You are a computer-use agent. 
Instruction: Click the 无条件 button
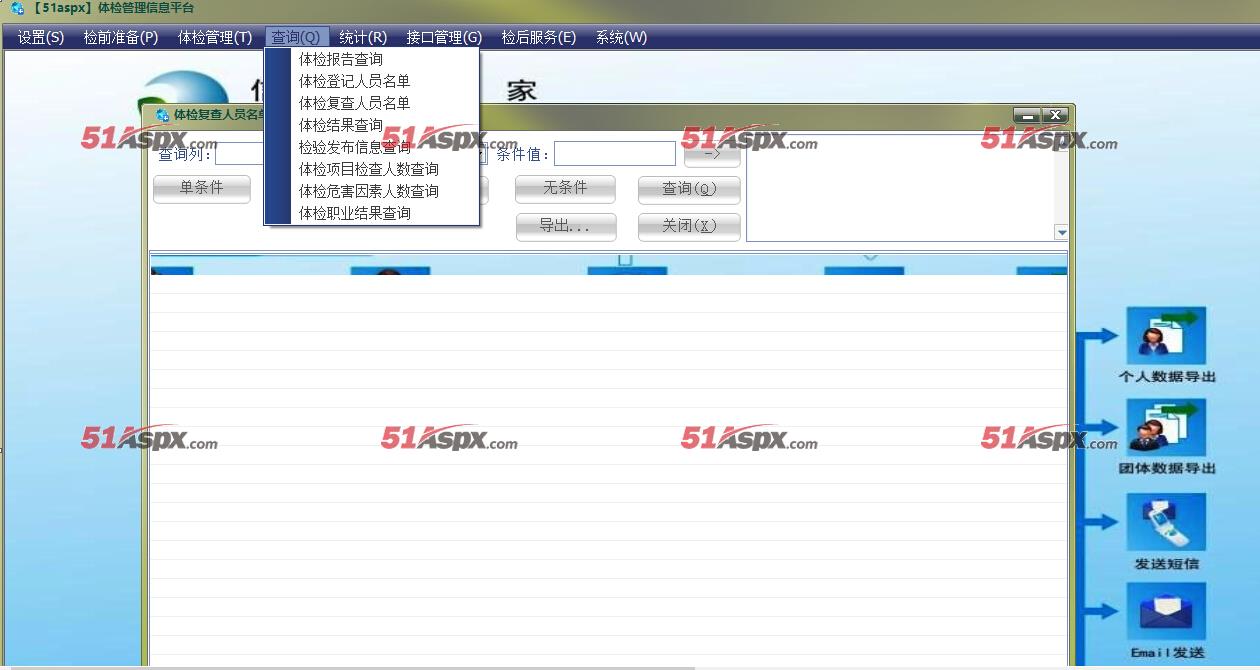click(565, 188)
